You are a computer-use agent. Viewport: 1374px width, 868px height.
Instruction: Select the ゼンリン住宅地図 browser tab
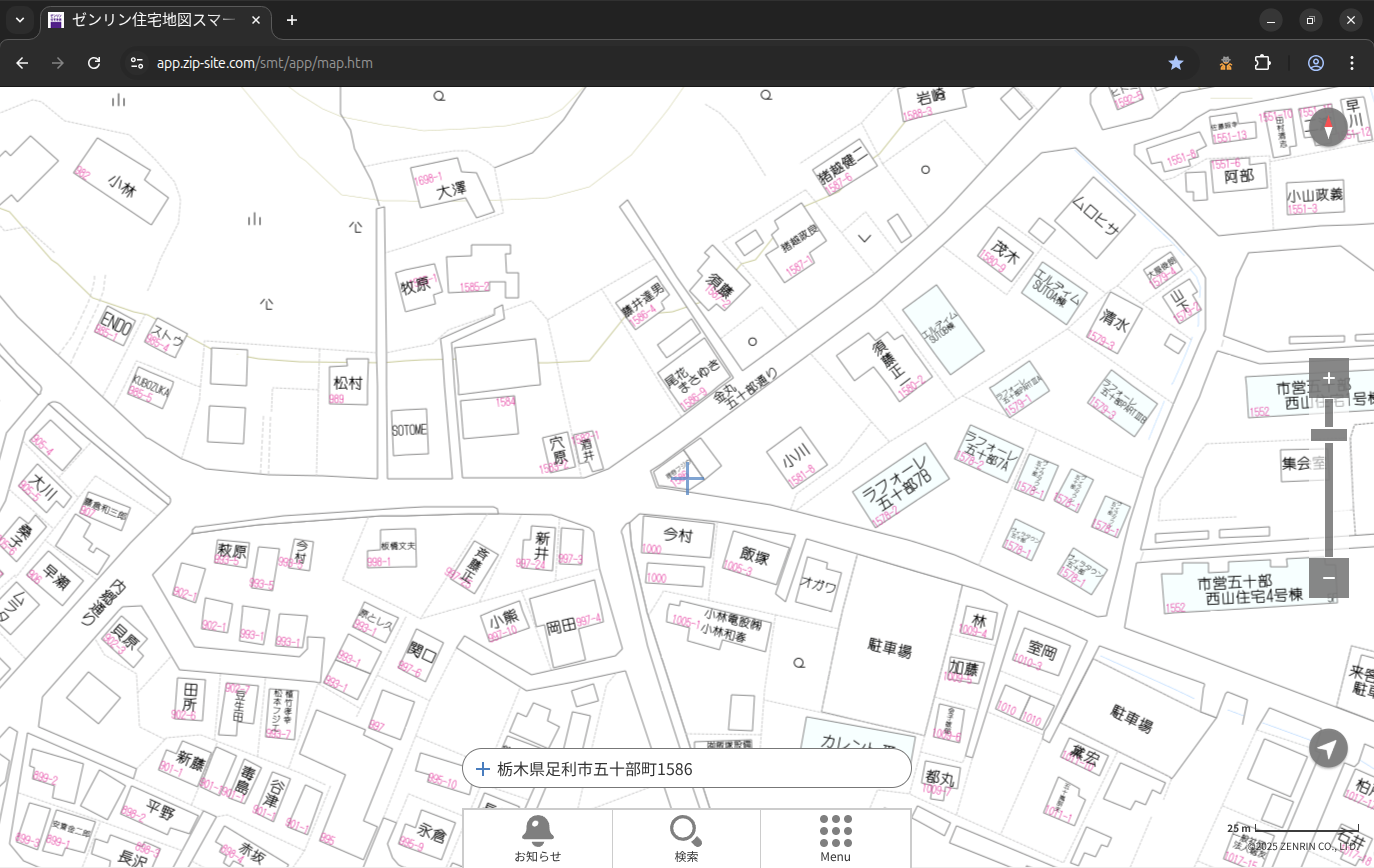tap(150, 20)
